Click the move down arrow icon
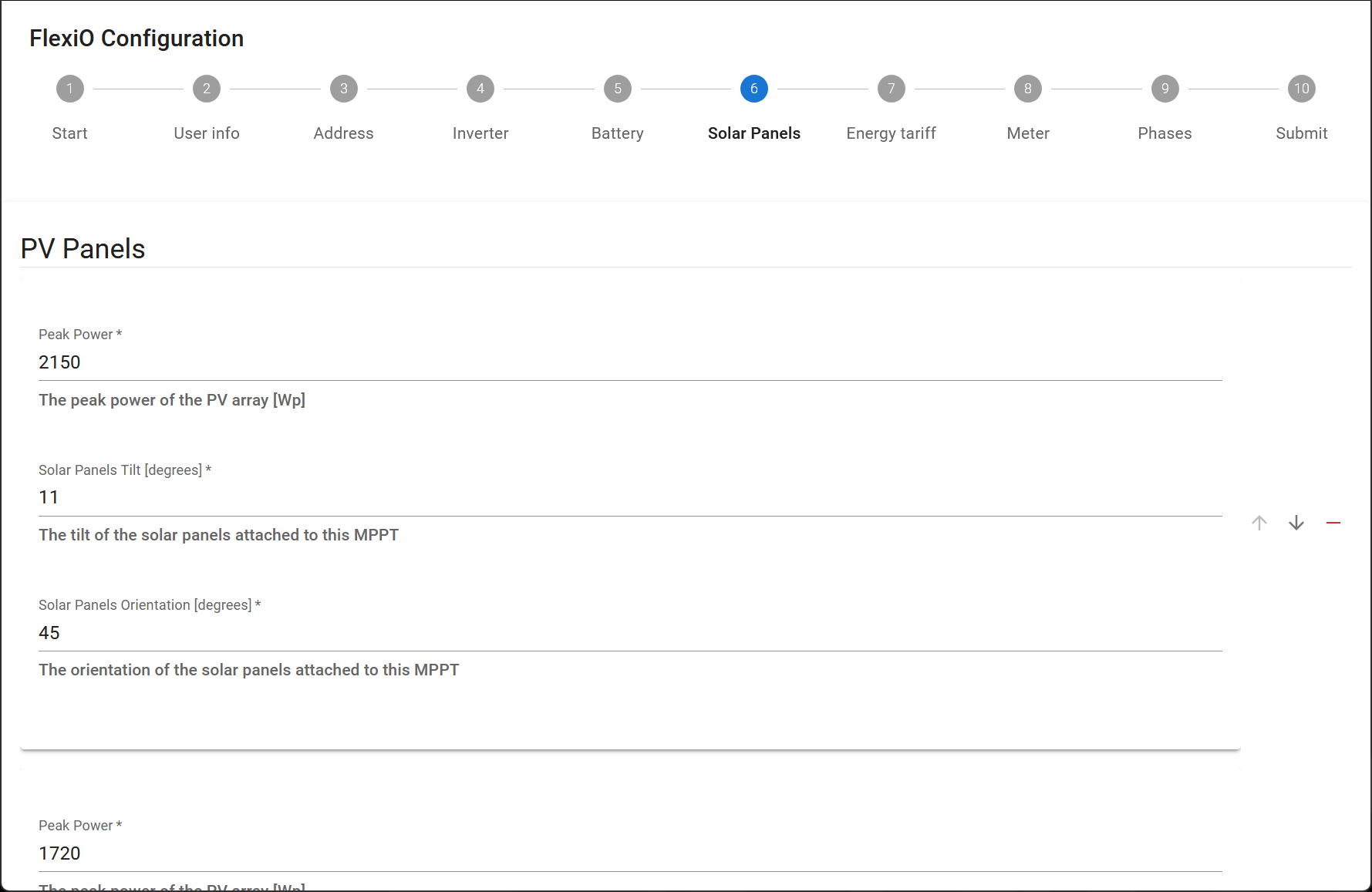The image size is (1372, 892). point(1296,523)
